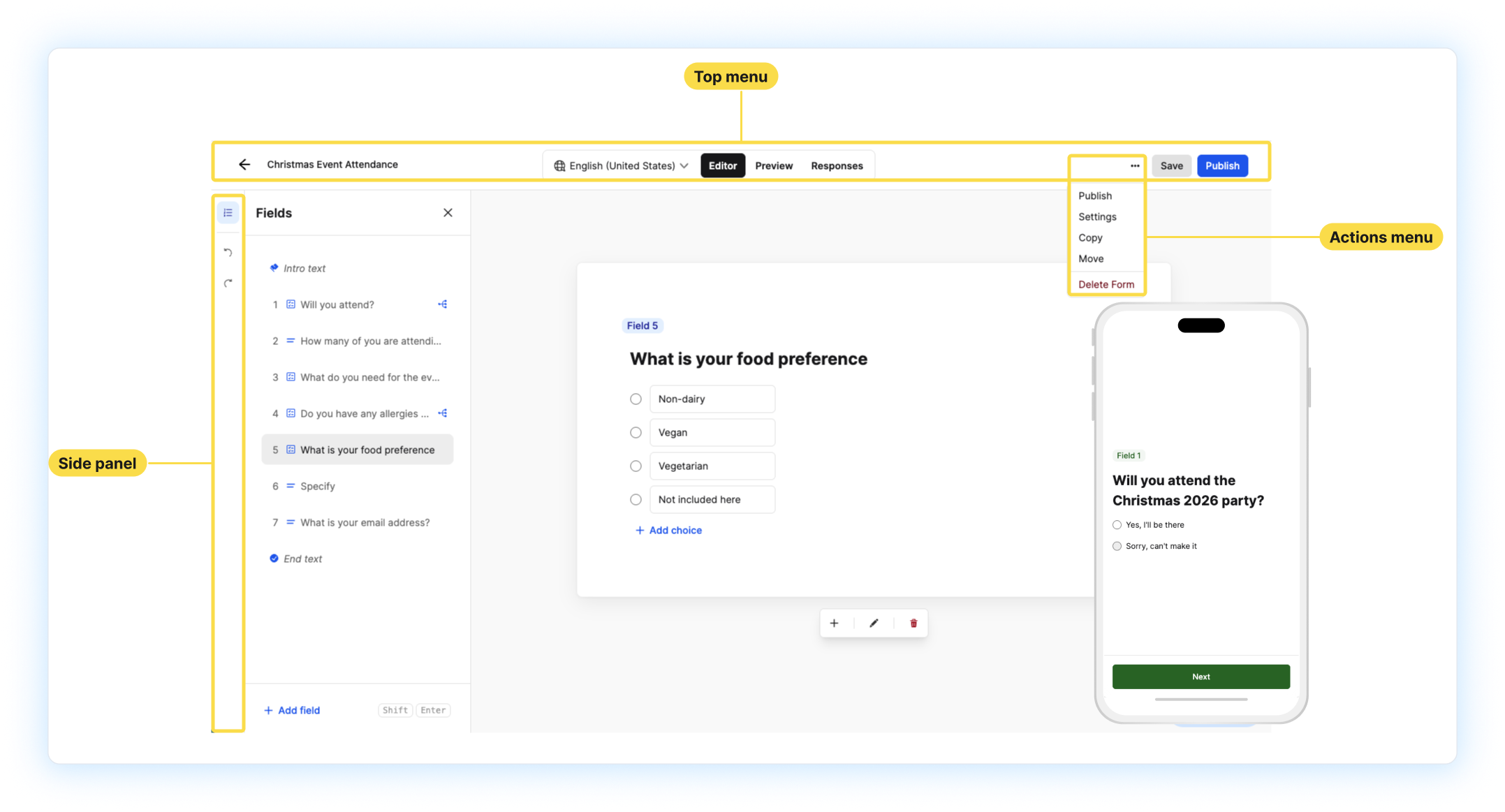Click the logic branch icon on Will you attend?
The image size is (1505, 812).
[x=443, y=304]
